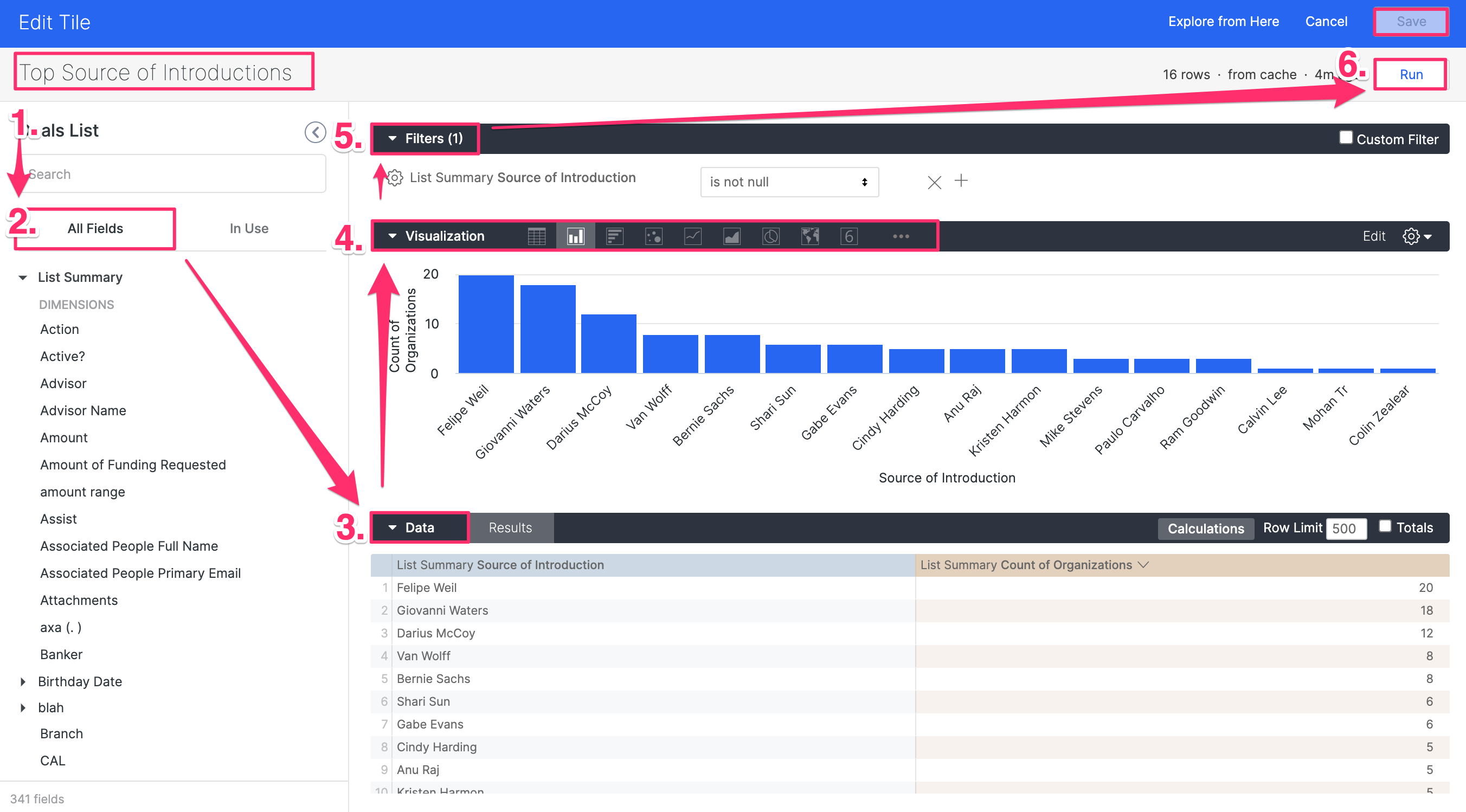Edit the Row Limit value field
This screenshot has height=812, width=1466.
[1346, 528]
